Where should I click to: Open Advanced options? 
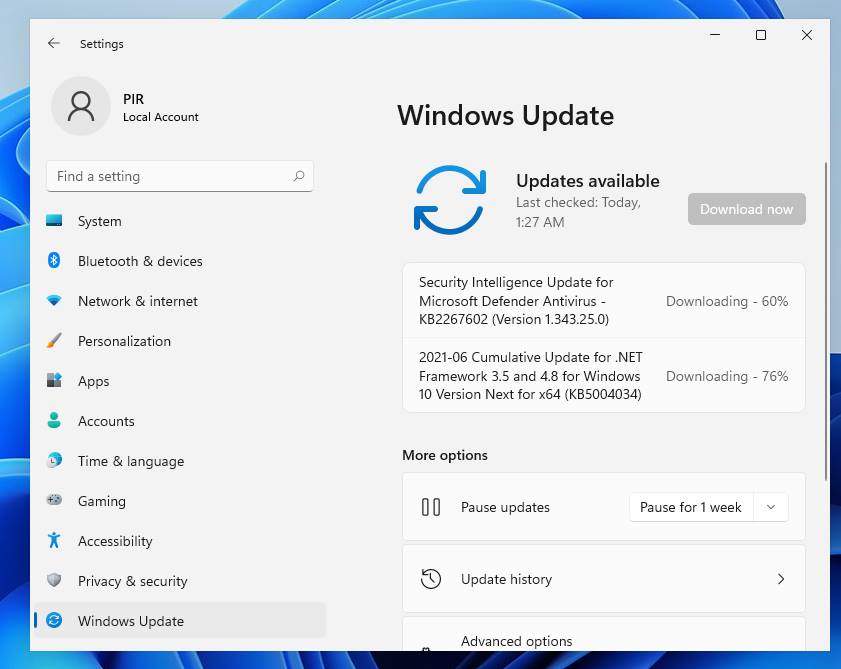pyautogui.click(x=603, y=636)
